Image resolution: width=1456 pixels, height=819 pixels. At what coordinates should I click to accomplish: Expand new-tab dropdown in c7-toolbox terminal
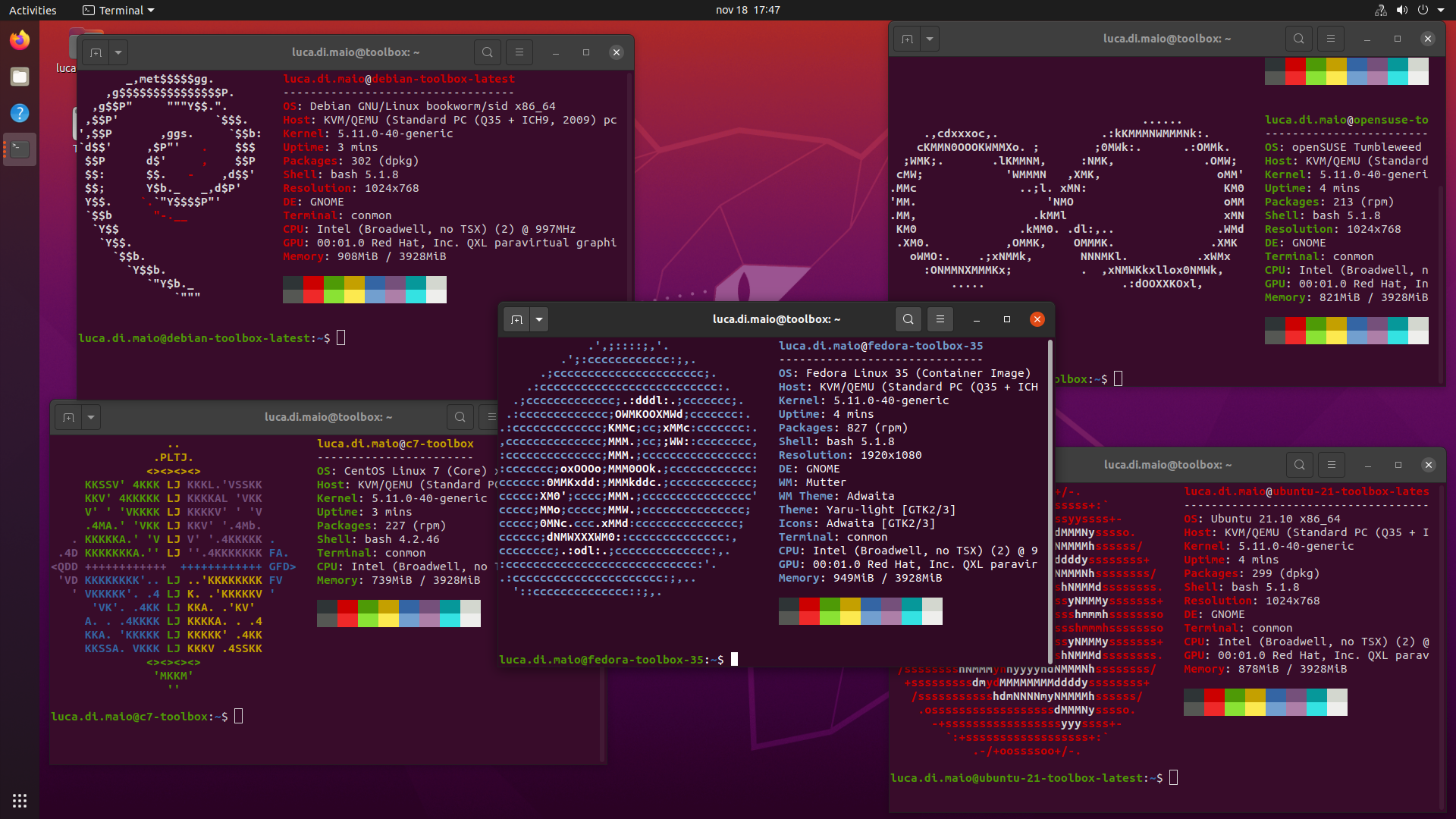coord(91,417)
